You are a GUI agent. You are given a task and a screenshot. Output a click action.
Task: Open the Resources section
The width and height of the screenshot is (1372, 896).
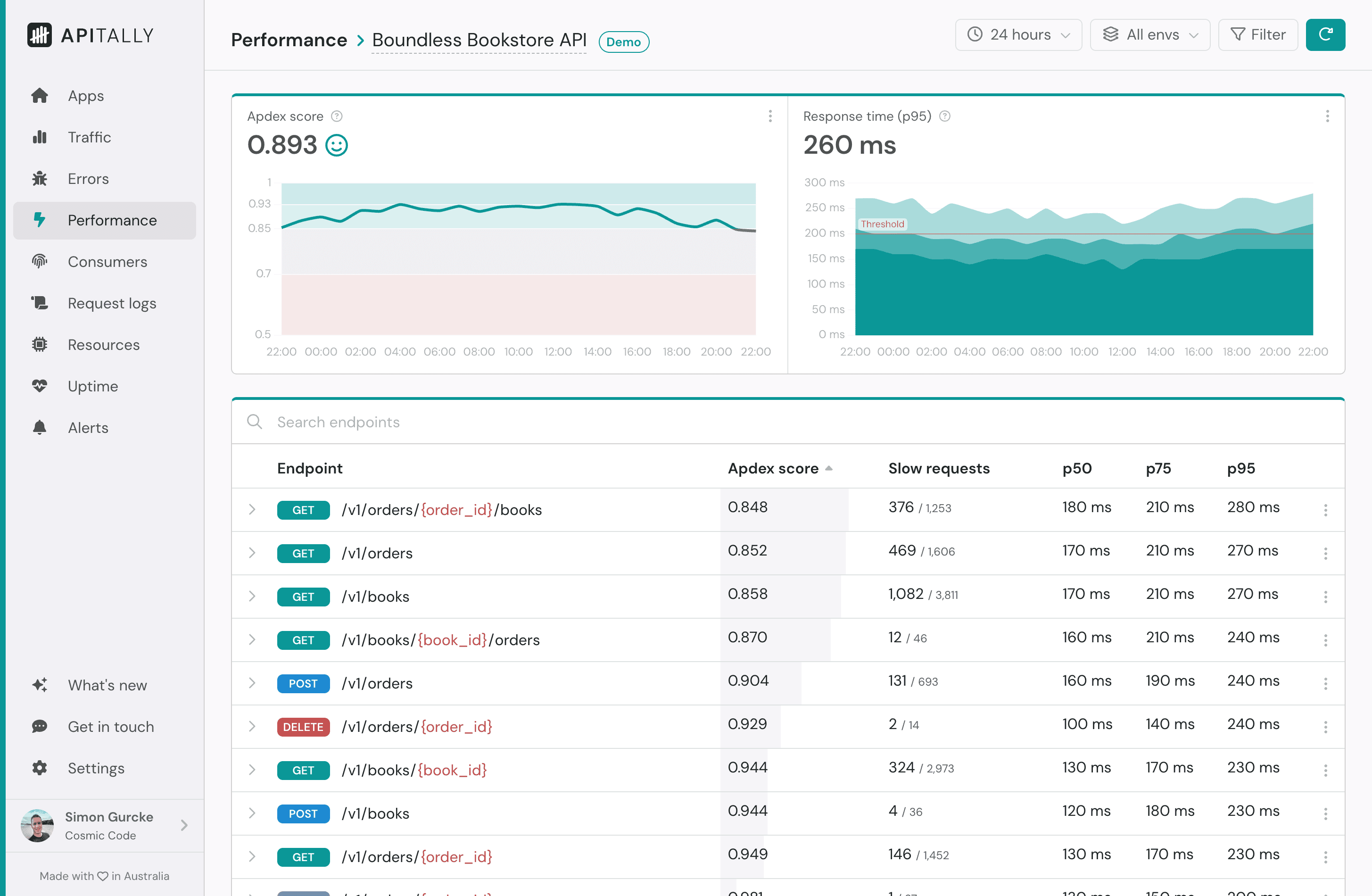[103, 344]
